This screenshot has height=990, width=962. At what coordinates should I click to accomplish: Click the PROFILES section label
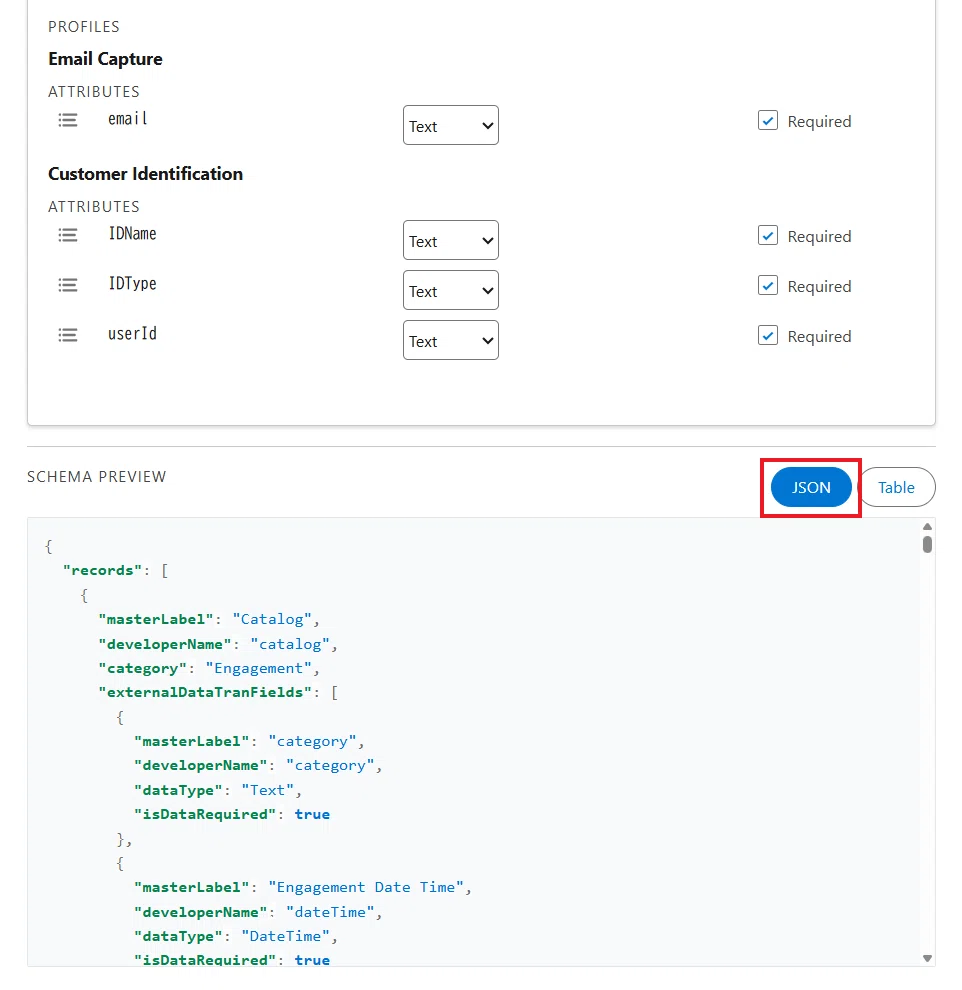pos(84,27)
